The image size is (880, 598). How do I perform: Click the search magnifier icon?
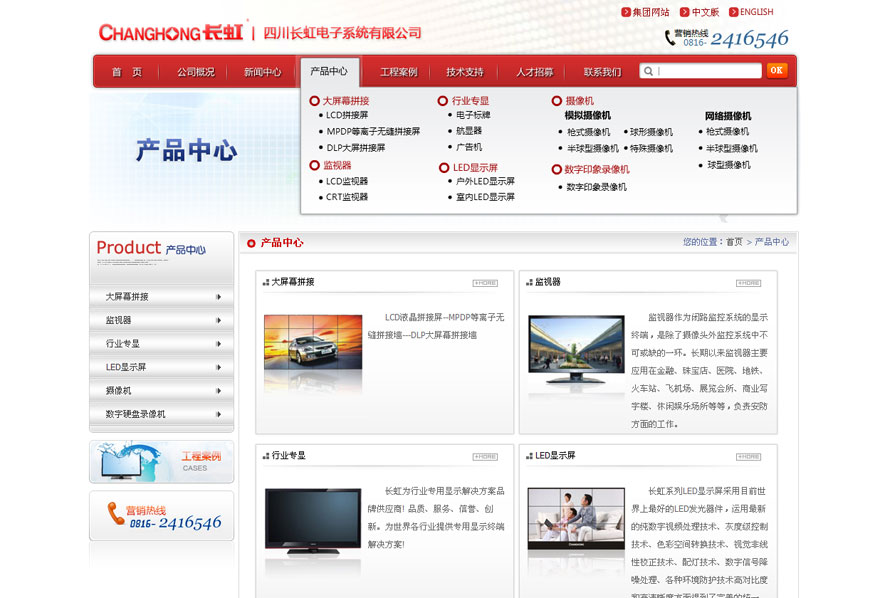648,71
